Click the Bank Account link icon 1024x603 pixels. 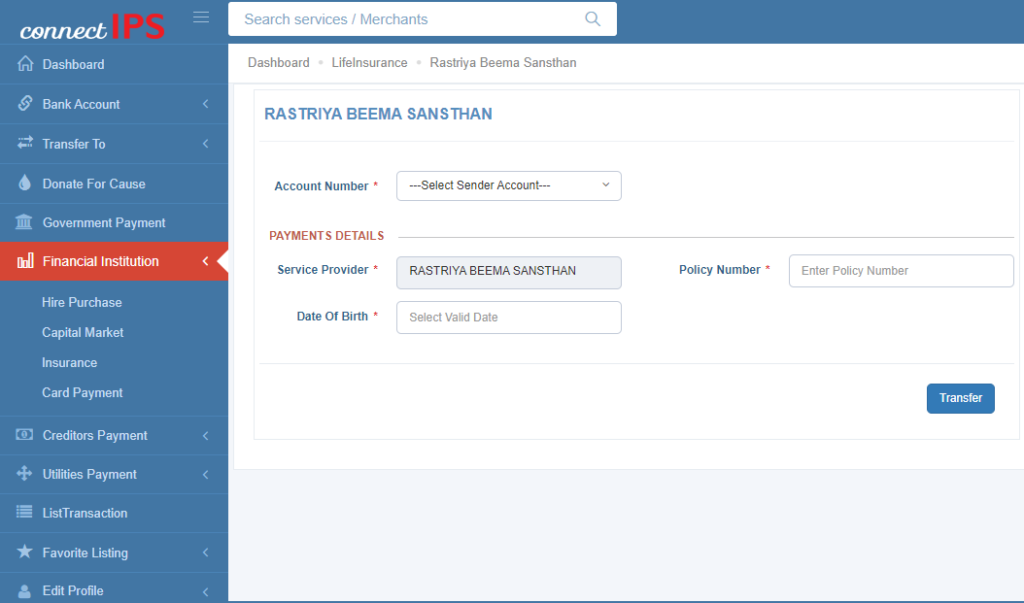(25, 103)
